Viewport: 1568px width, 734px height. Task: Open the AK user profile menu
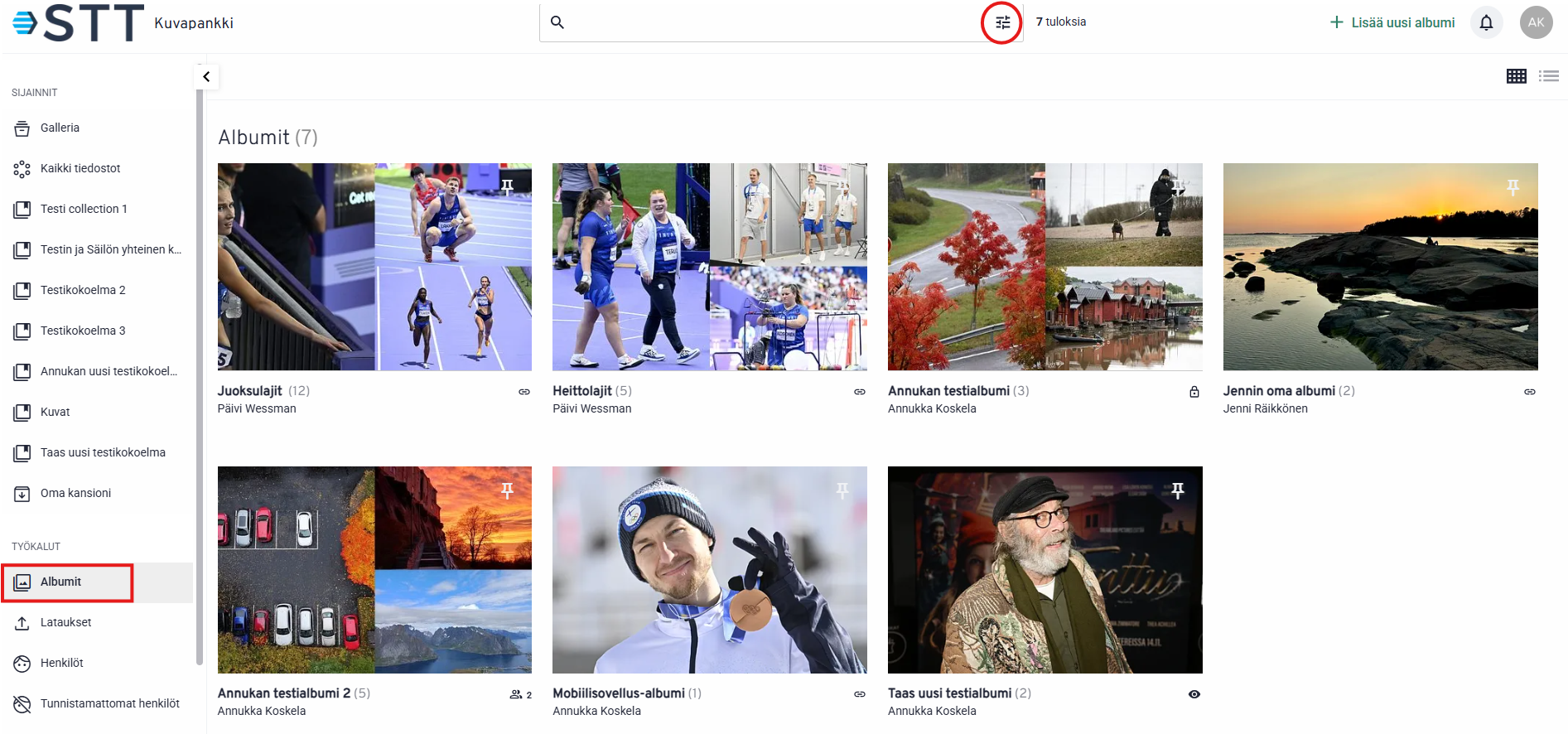click(x=1536, y=23)
